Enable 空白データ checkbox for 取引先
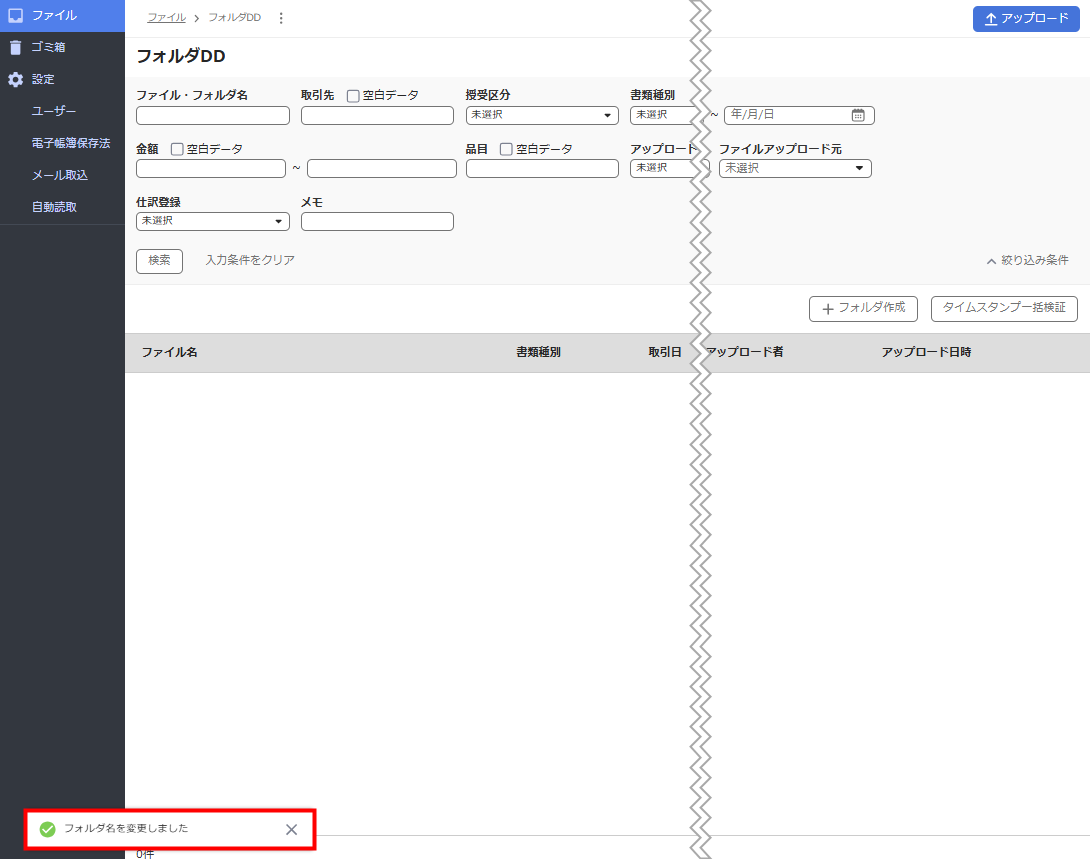Image resolution: width=1090 pixels, height=859 pixels. tap(353, 96)
